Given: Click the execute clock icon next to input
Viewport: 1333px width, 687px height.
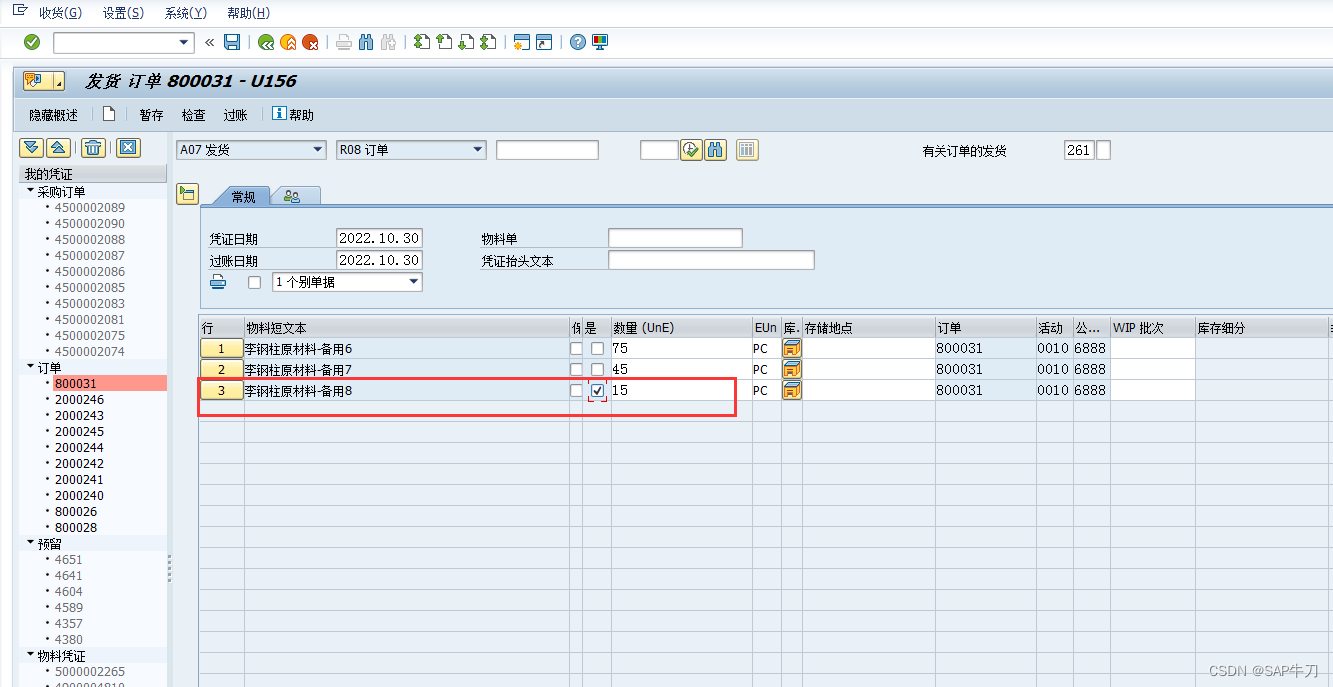Looking at the screenshot, I should pyautogui.click(x=691, y=150).
